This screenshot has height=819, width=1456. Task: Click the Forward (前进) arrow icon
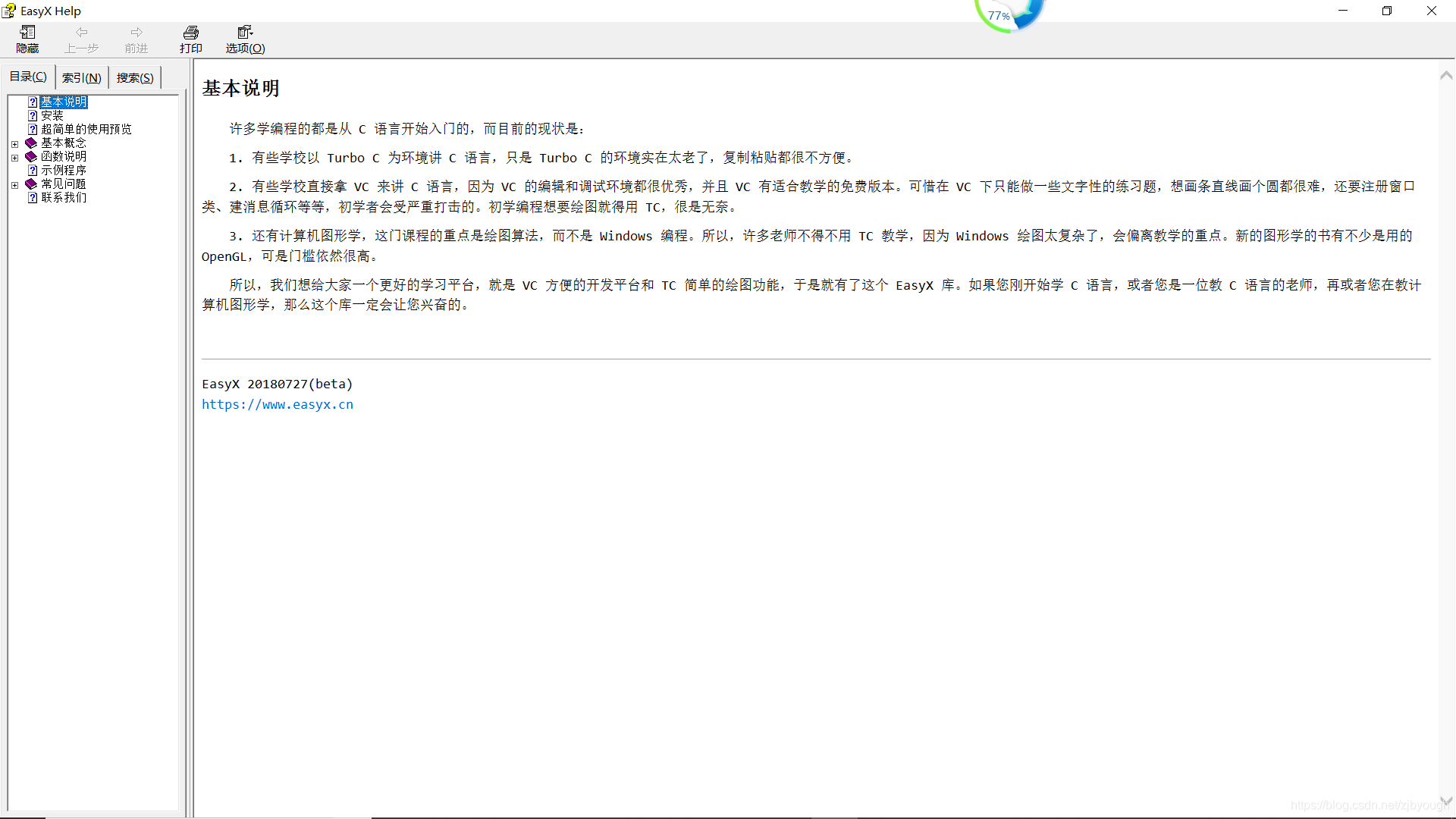point(136,32)
